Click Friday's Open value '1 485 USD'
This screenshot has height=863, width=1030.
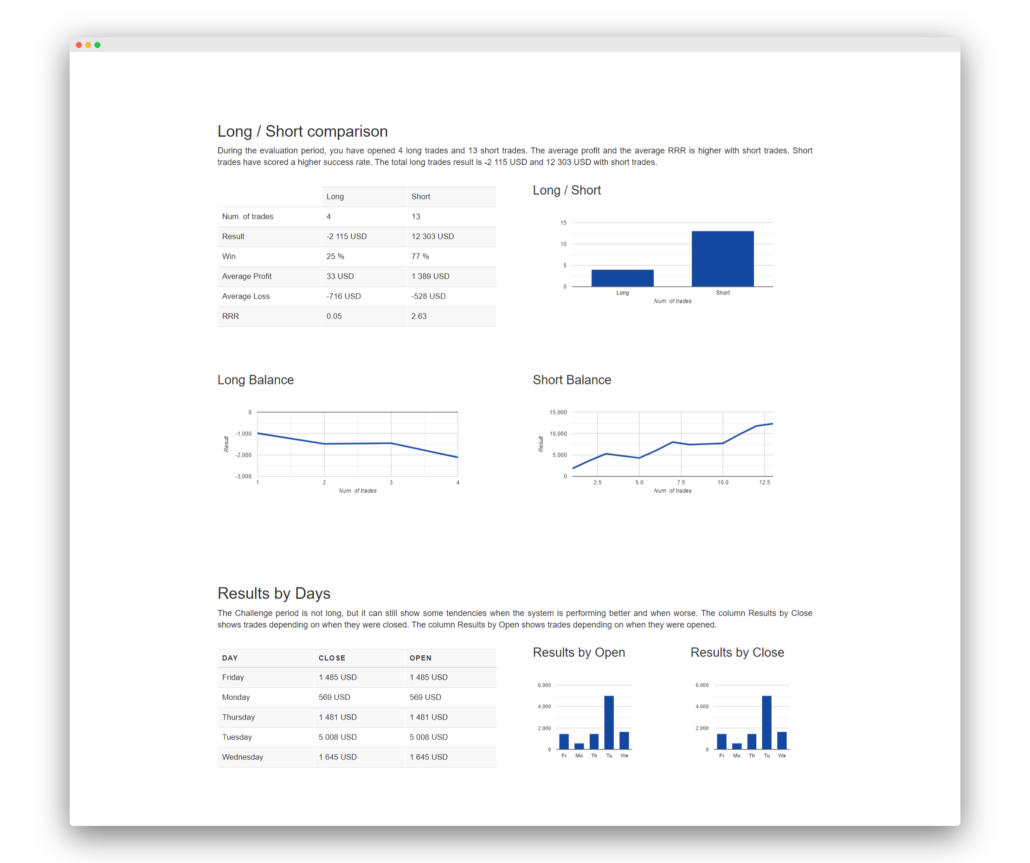click(429, 677)
